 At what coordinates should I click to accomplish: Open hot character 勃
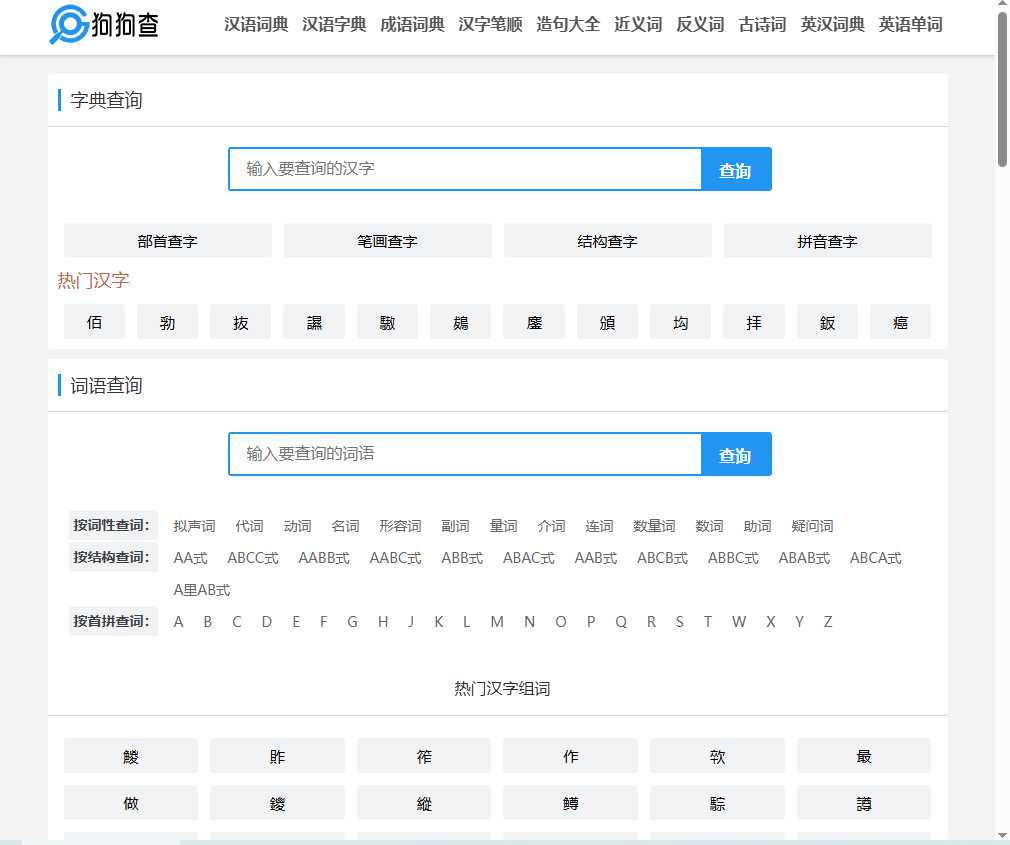167,321
